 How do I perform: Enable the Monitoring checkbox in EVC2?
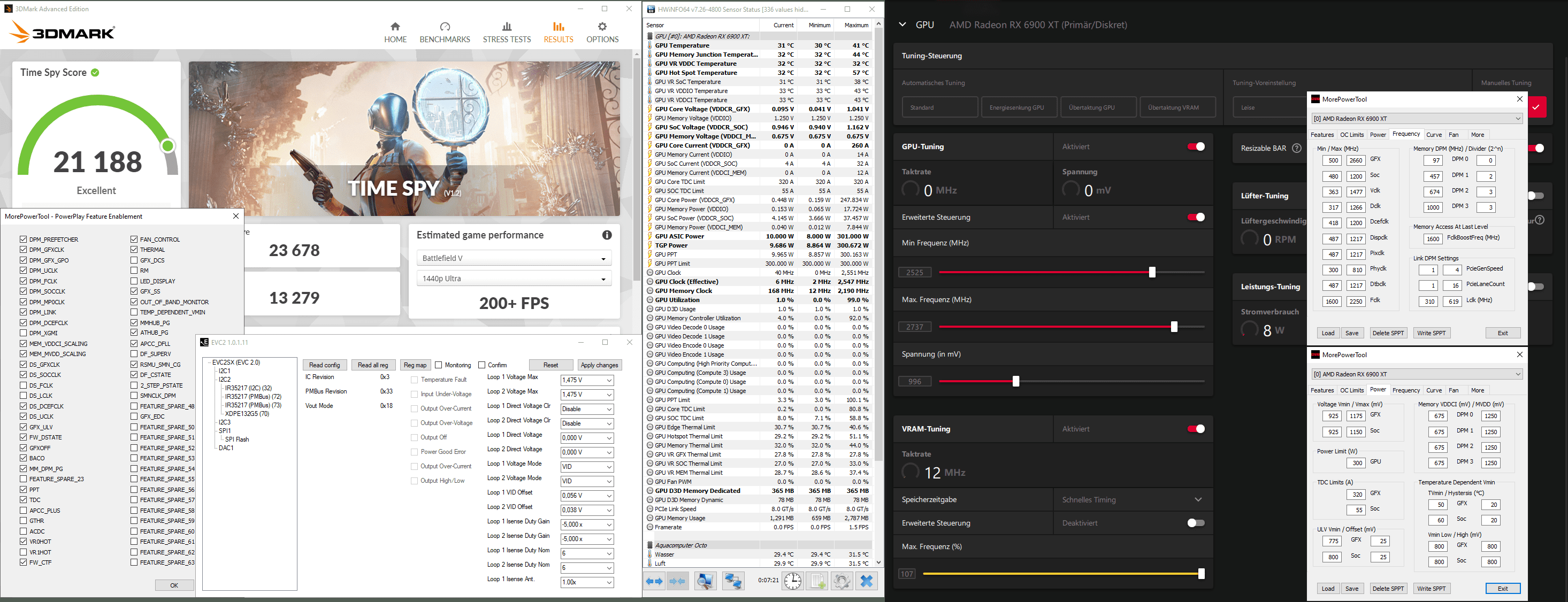tap(439, 365)
